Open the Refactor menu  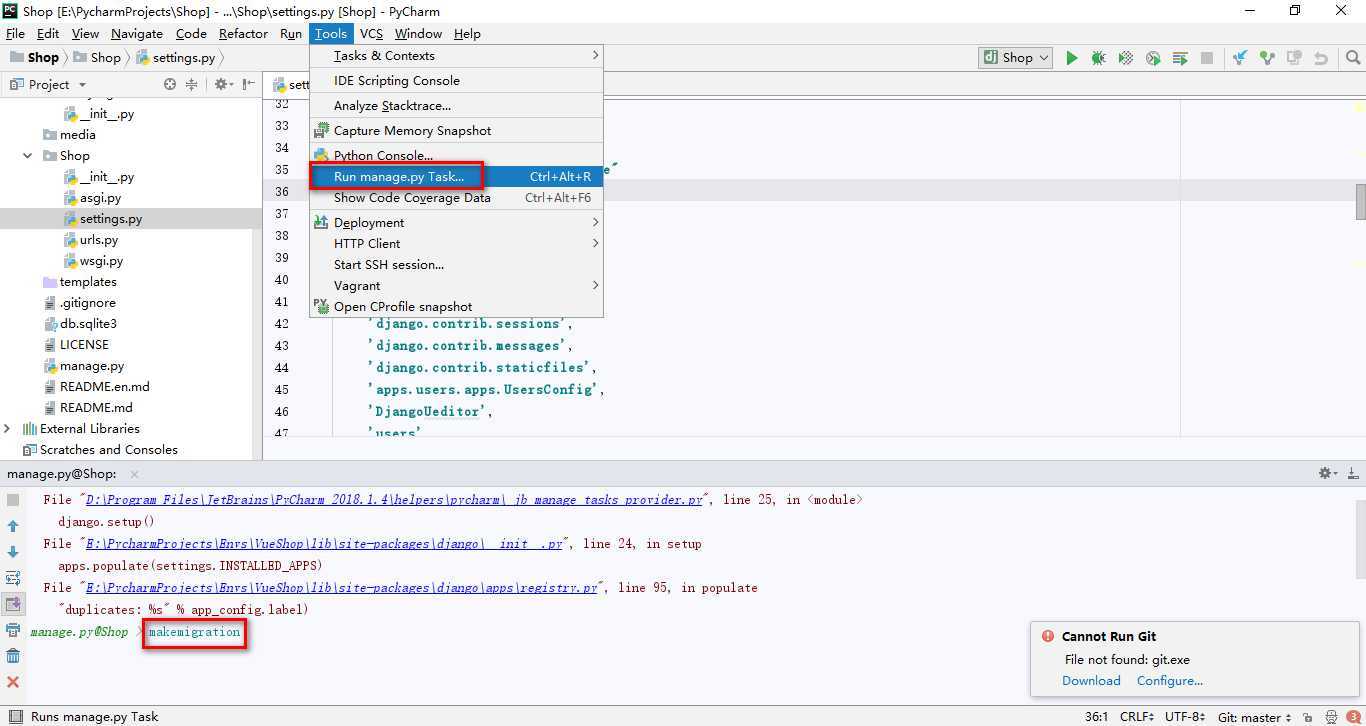point(243,34)
